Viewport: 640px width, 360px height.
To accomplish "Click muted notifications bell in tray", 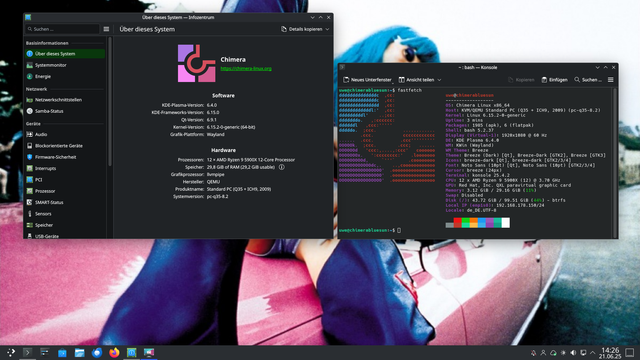I will pyautogui.click(x=533, y=353).
